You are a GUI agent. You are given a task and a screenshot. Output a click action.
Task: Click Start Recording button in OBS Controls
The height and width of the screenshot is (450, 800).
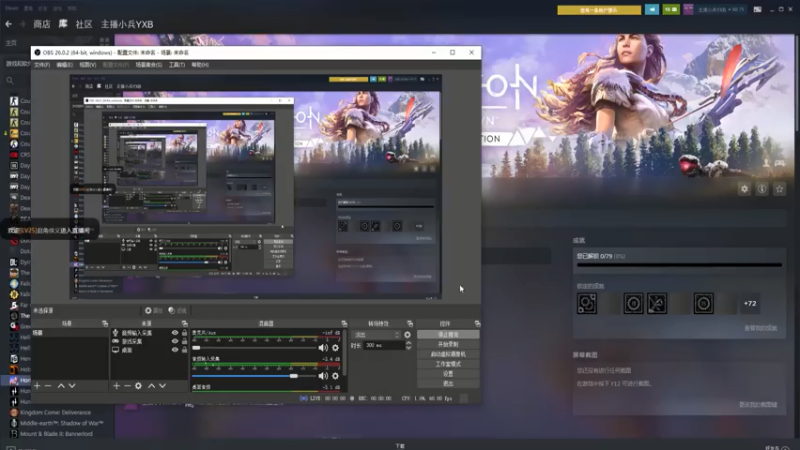pyautogui.click(x=448, y=344)
